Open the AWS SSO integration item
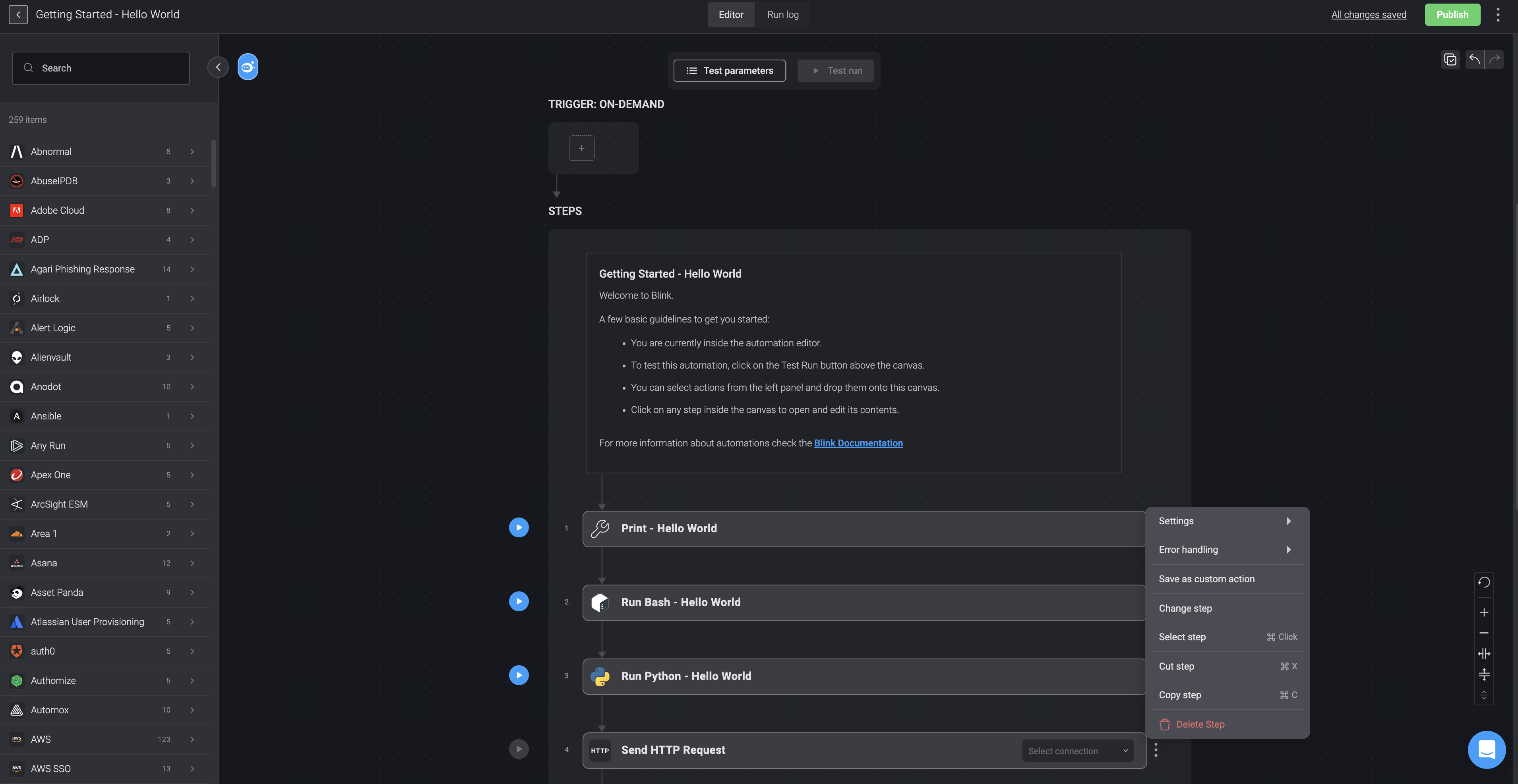1518x784 pixels. point(105,769)
